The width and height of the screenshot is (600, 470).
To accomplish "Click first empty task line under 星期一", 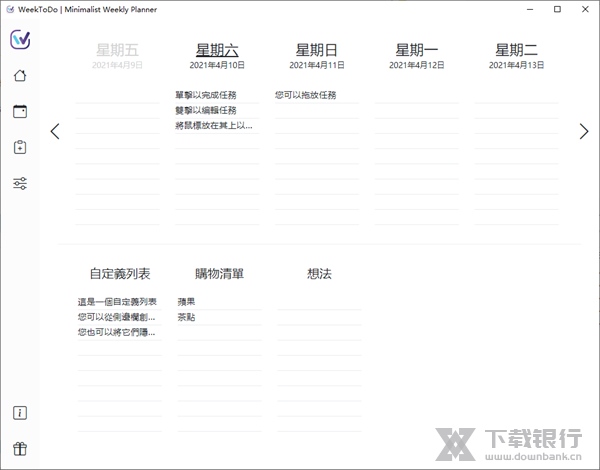I will coord(416,96).
